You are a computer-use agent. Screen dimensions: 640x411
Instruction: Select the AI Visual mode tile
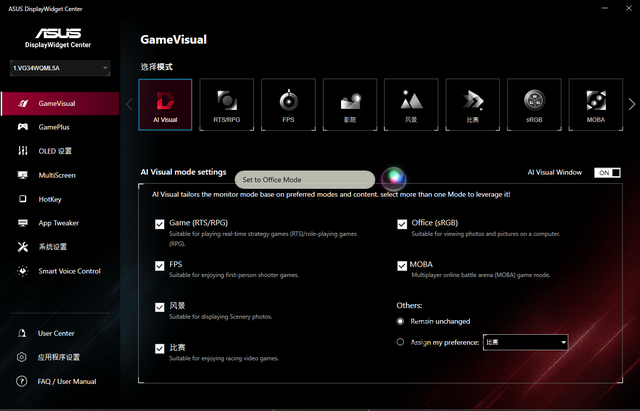point(165,104)
